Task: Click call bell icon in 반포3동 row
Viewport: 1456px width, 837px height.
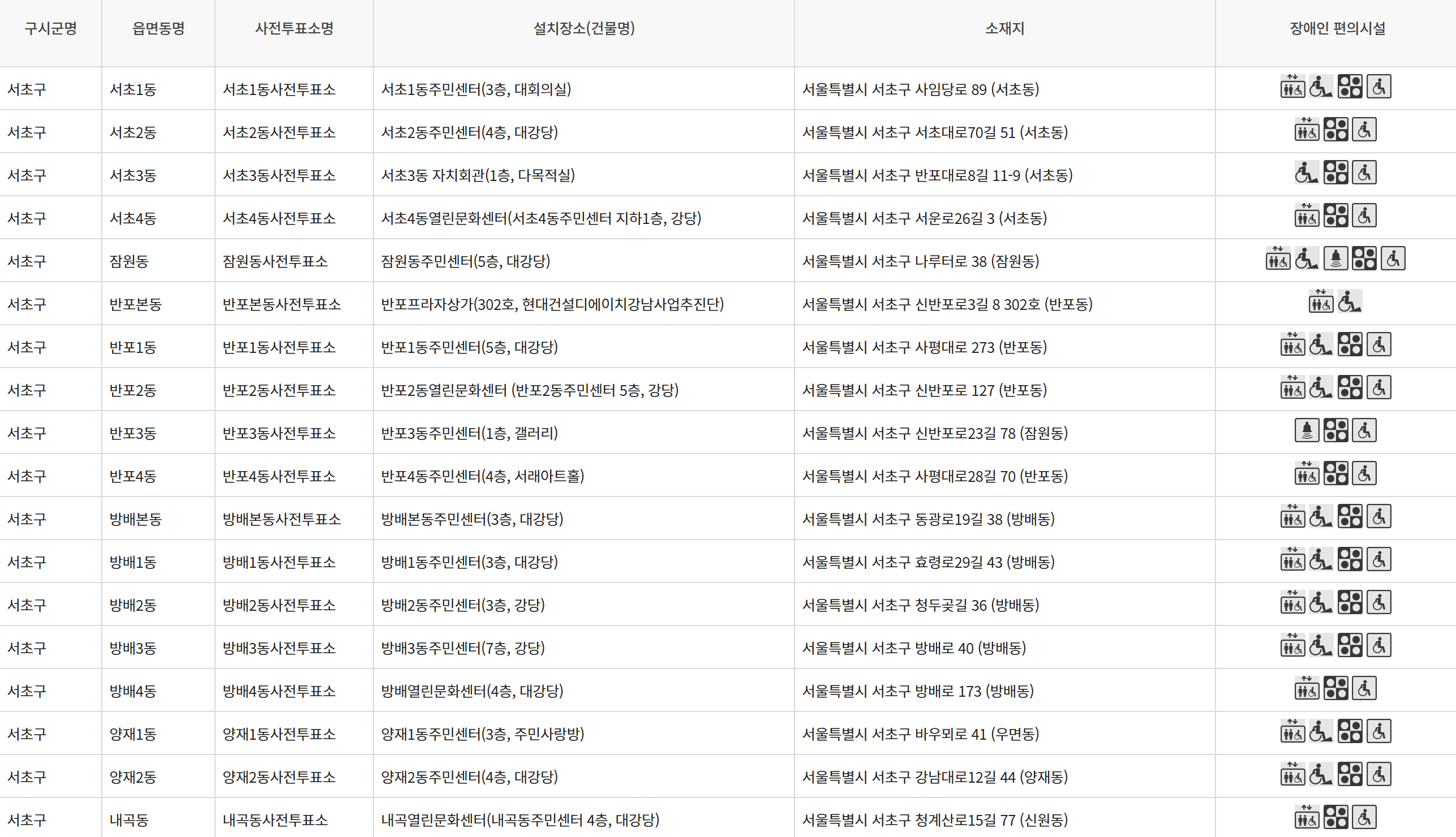Action: pyautogui.click(x=1307, y=431)
